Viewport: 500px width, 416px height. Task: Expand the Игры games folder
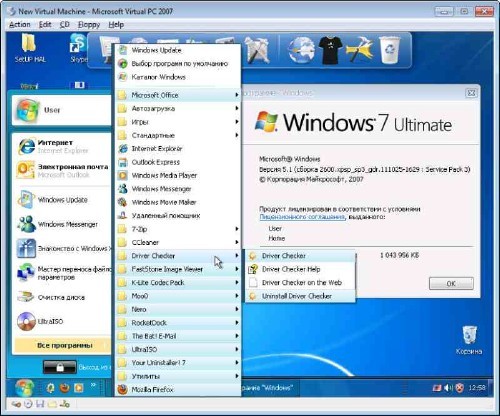pos(178,122)
